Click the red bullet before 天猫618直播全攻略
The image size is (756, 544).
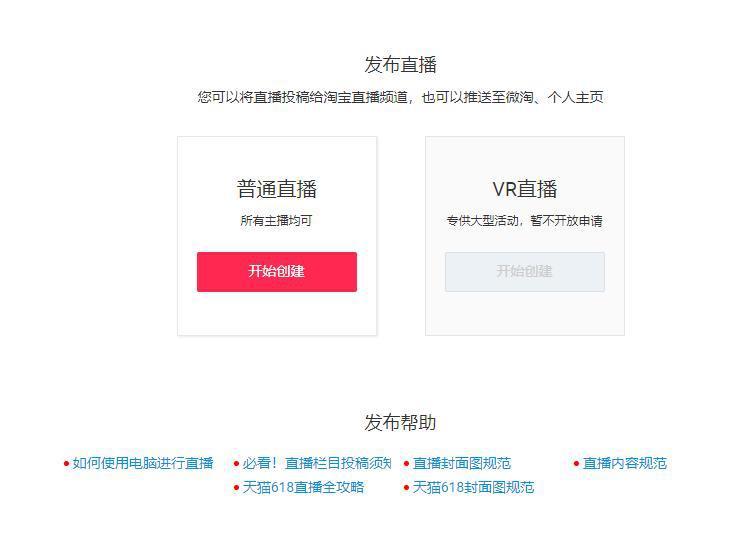click(x=236, y=488)
